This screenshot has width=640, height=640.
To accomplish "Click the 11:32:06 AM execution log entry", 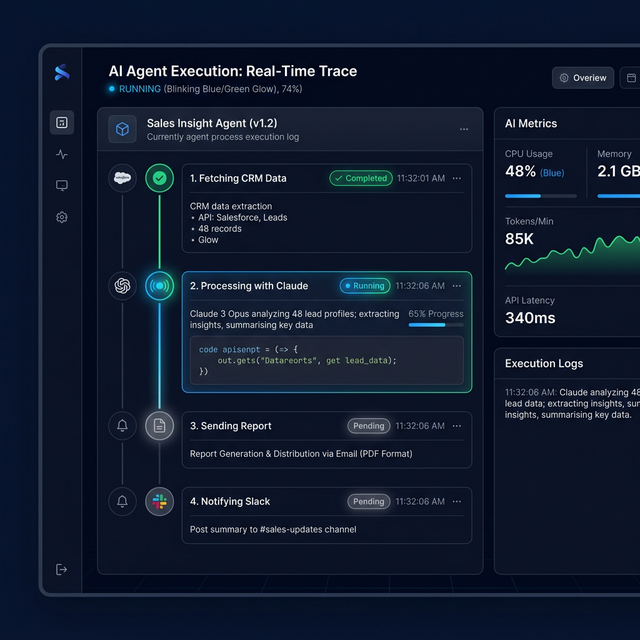I will click(572, 403).
